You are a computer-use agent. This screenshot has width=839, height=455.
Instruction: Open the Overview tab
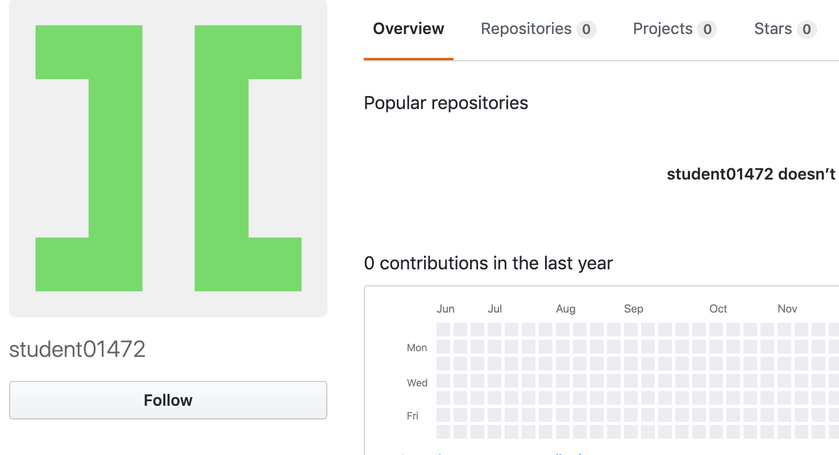(408, 29)
